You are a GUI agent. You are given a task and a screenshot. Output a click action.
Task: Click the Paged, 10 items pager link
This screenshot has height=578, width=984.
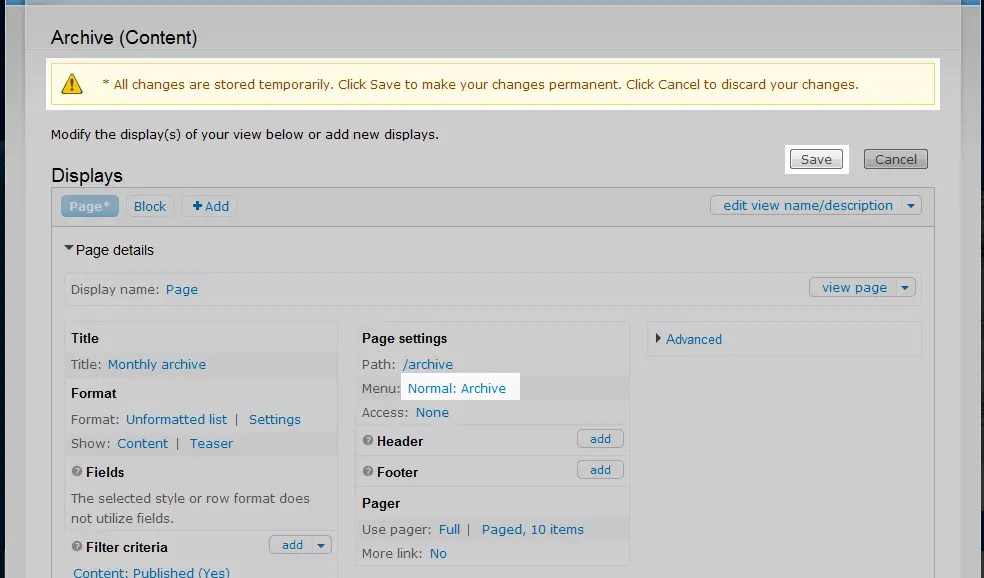(x=532, y=529)
